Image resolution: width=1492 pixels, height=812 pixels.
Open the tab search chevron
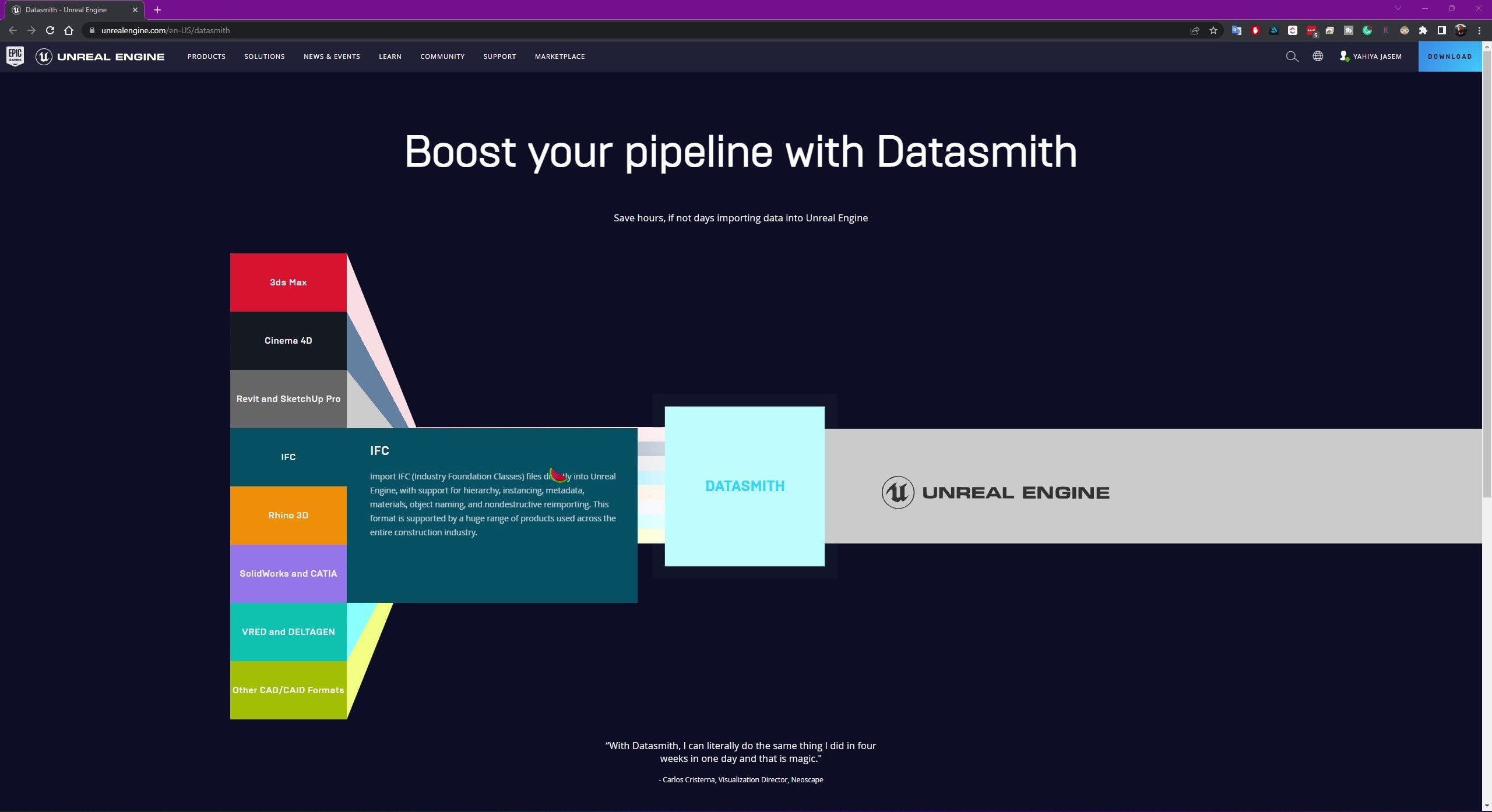click(1398, 9)
